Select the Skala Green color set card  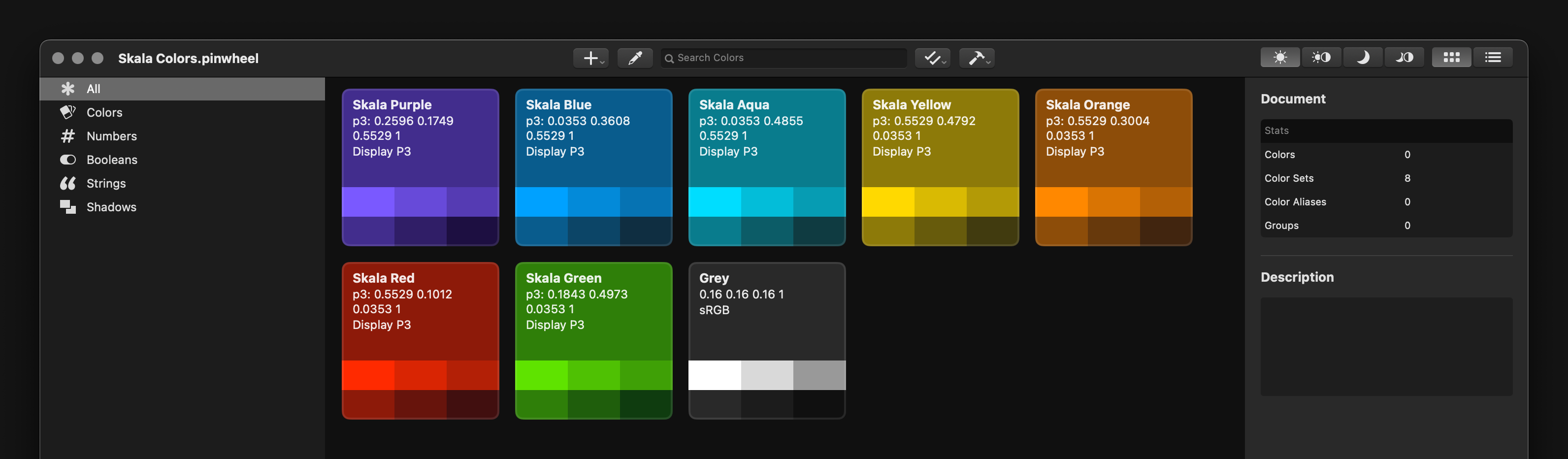[593, 341]
